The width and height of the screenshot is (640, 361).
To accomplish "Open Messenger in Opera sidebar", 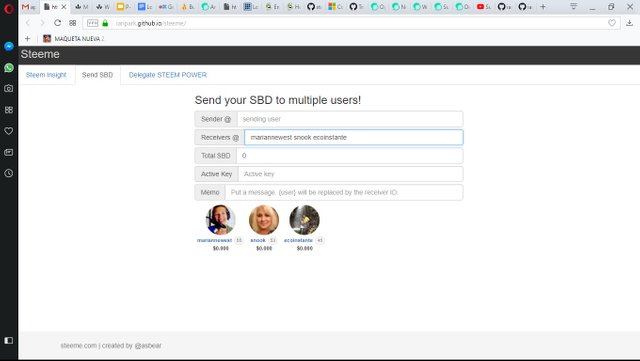I will point(9,47).
